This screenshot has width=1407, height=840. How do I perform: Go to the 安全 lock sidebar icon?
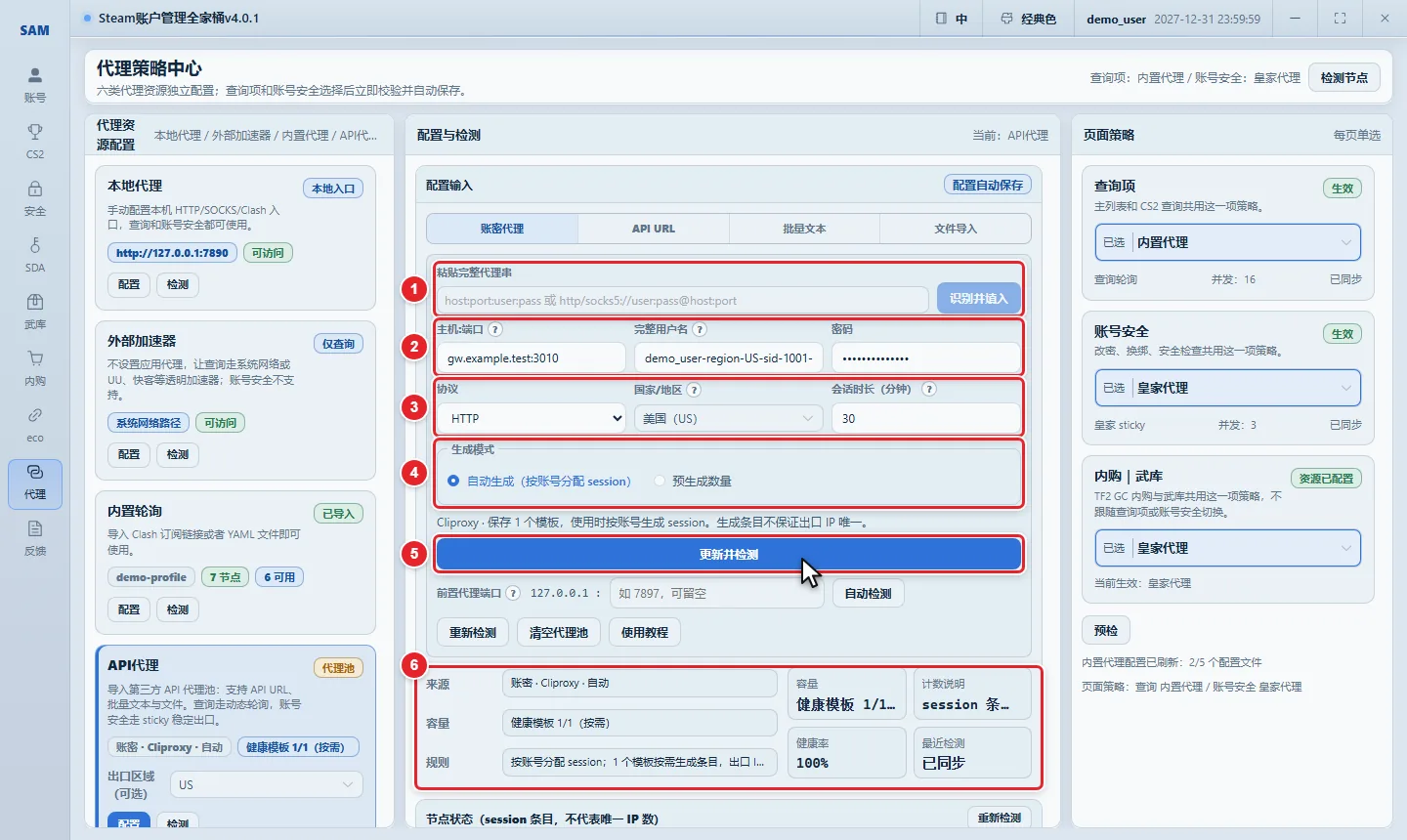click(35, 198)
